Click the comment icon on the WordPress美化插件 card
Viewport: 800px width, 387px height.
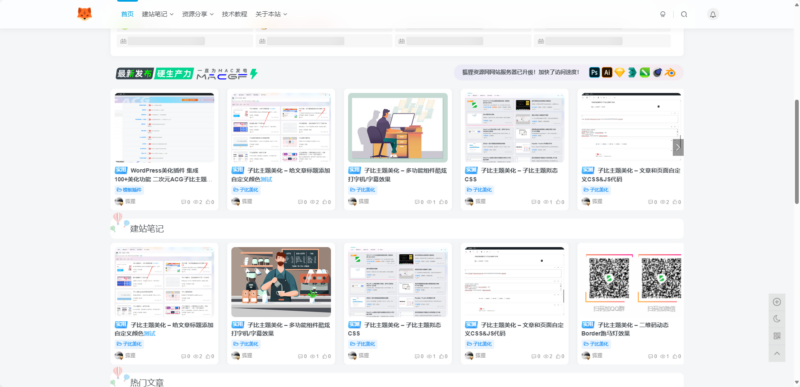click(x=185, y=202)
